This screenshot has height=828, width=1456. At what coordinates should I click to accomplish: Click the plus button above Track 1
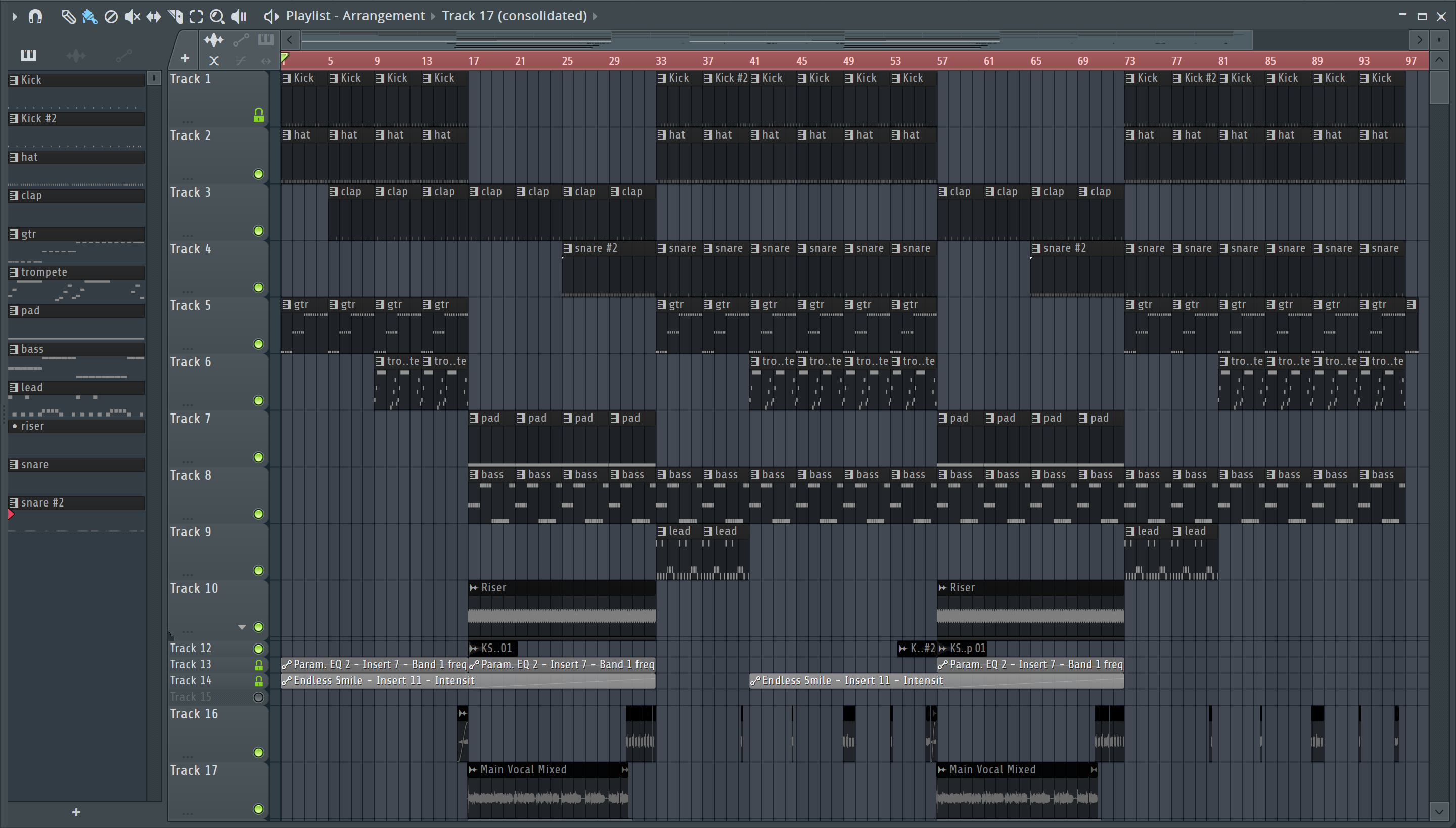tap(185, 58)
